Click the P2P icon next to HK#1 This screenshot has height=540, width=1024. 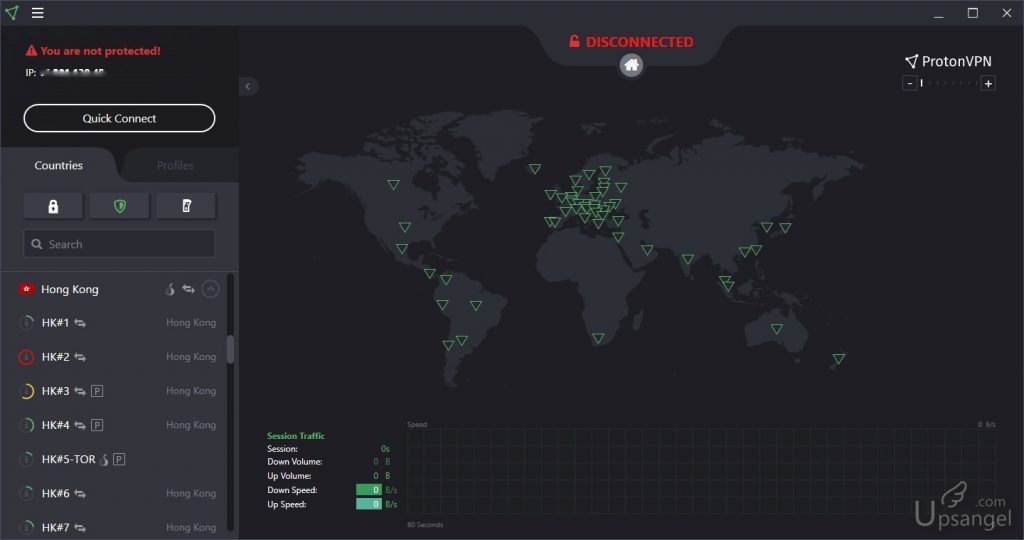pyautogui.click(x=80, y=323)
